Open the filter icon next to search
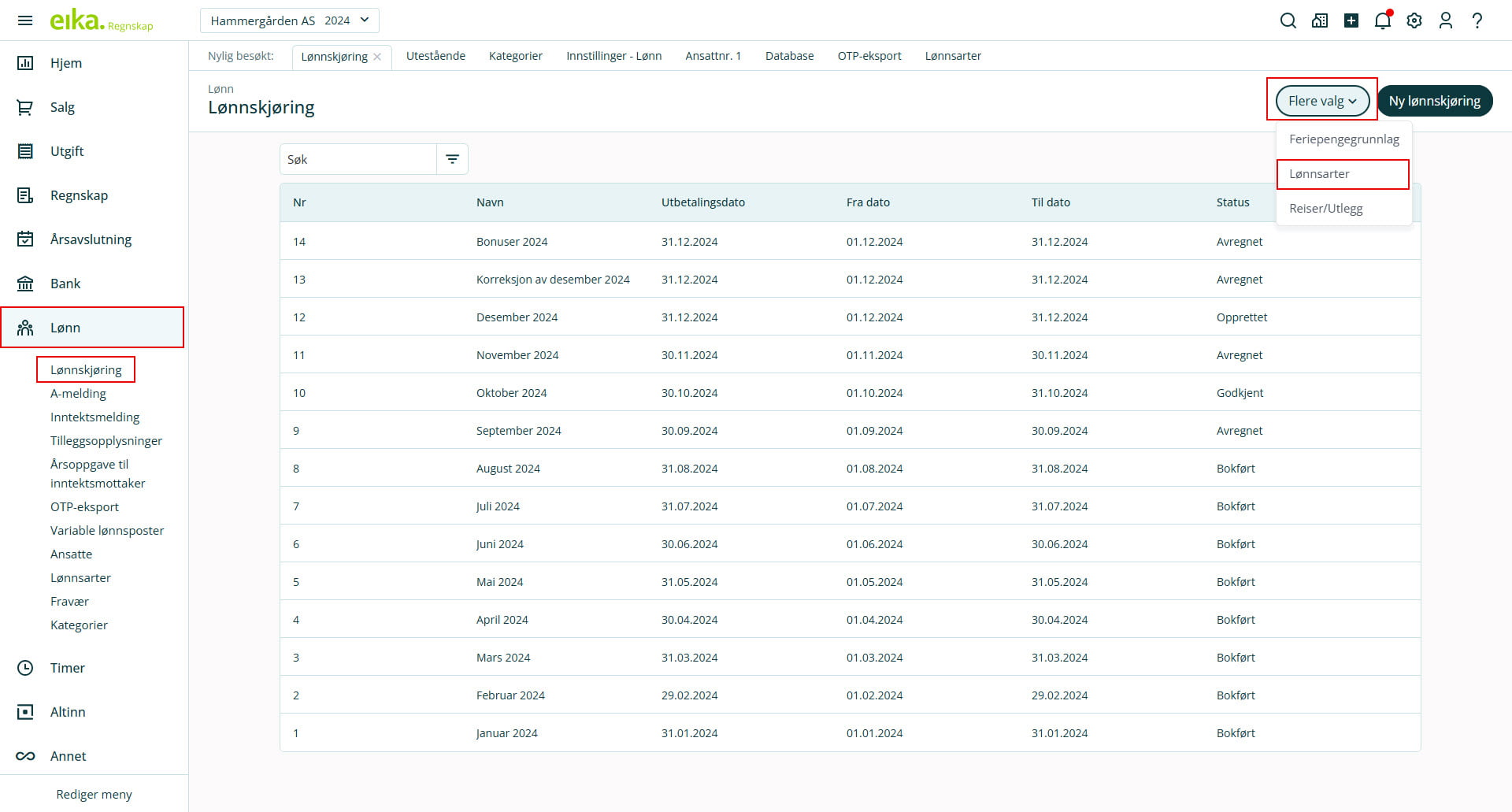The image size is (1512, 812). 453,159
